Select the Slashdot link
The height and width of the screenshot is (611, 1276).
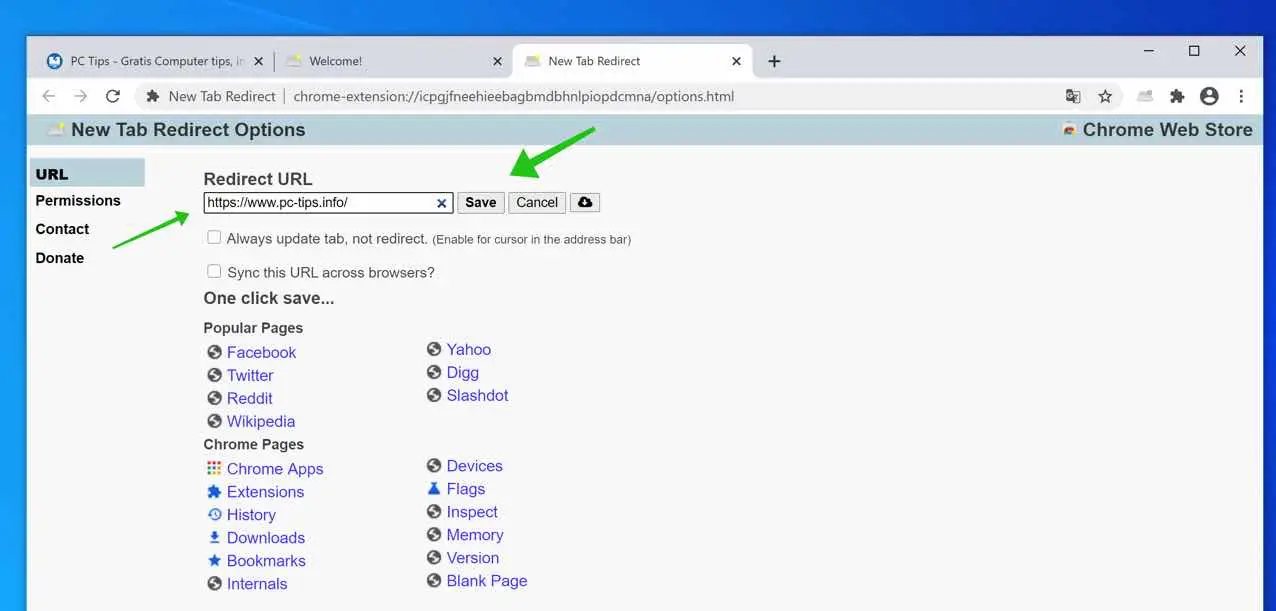point(478,395)
